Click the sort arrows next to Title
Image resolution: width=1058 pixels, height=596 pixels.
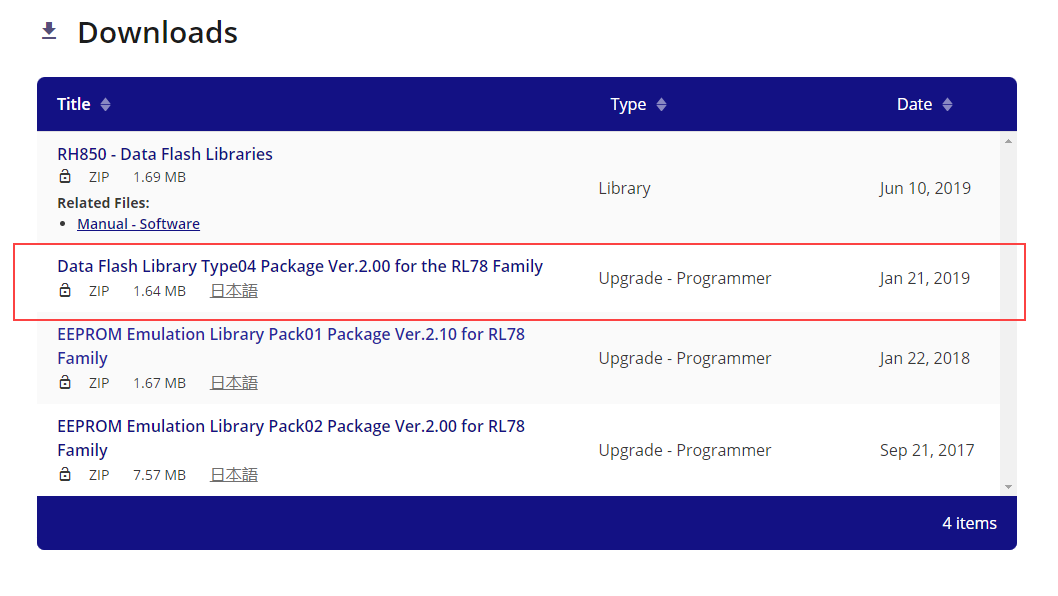[105, 104]
